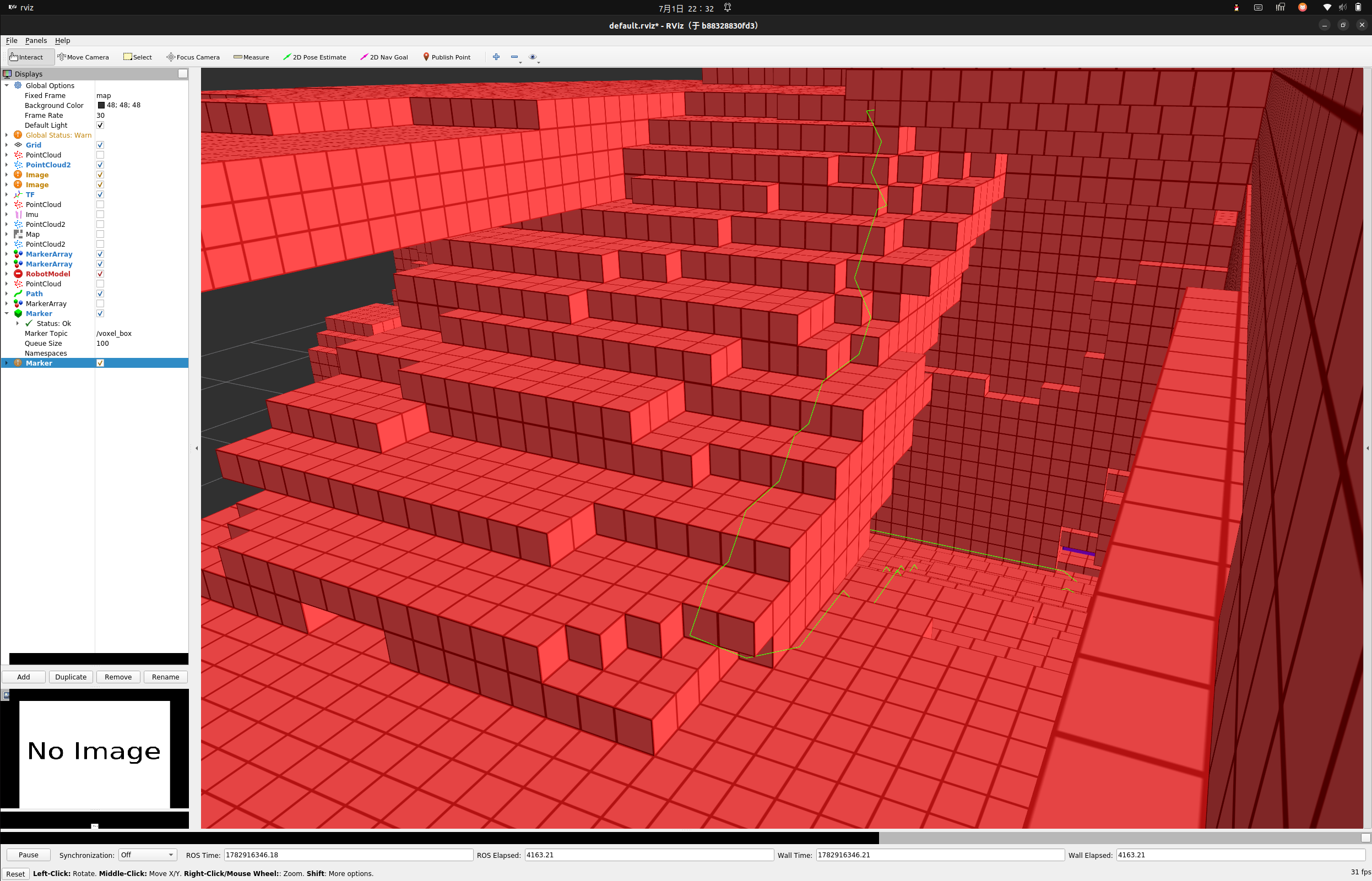Collapse the Global Options tree
1372x881 pixels.
tap(7, 85)
